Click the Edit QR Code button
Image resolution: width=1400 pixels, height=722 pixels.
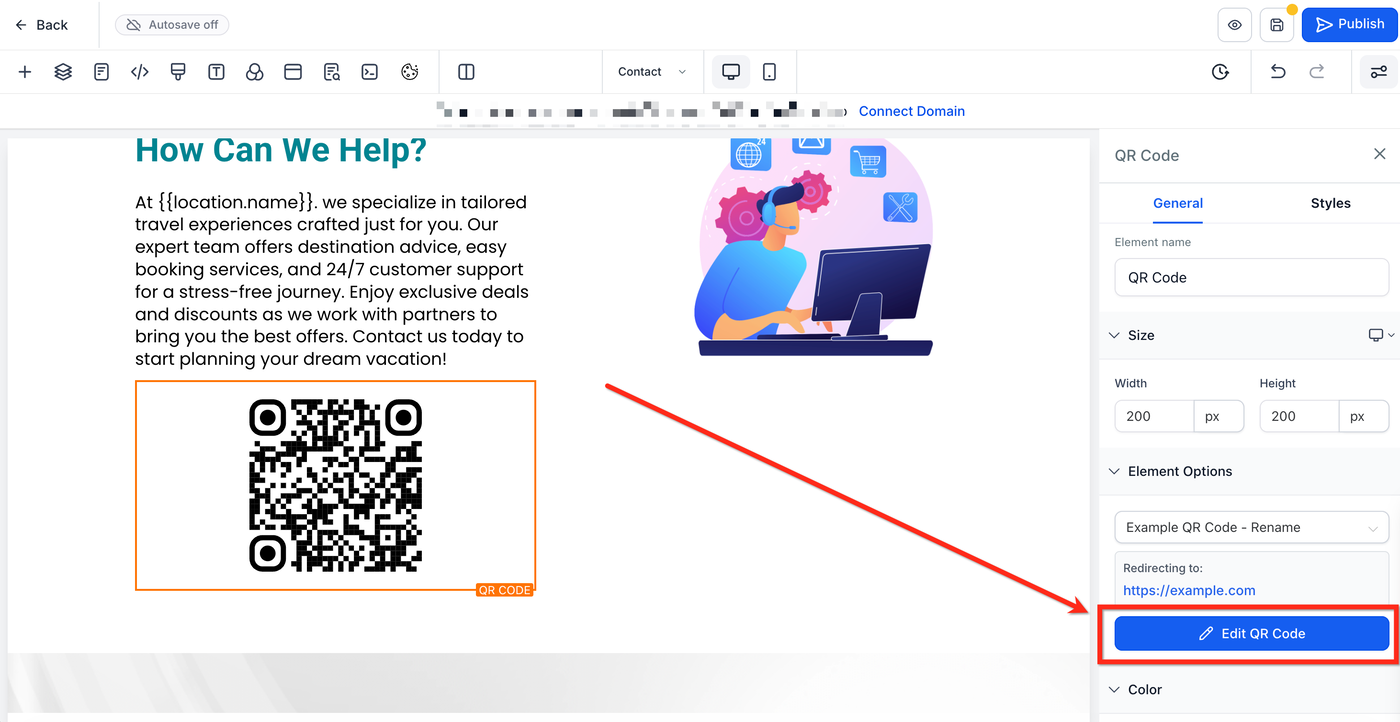pos(1251,633)
